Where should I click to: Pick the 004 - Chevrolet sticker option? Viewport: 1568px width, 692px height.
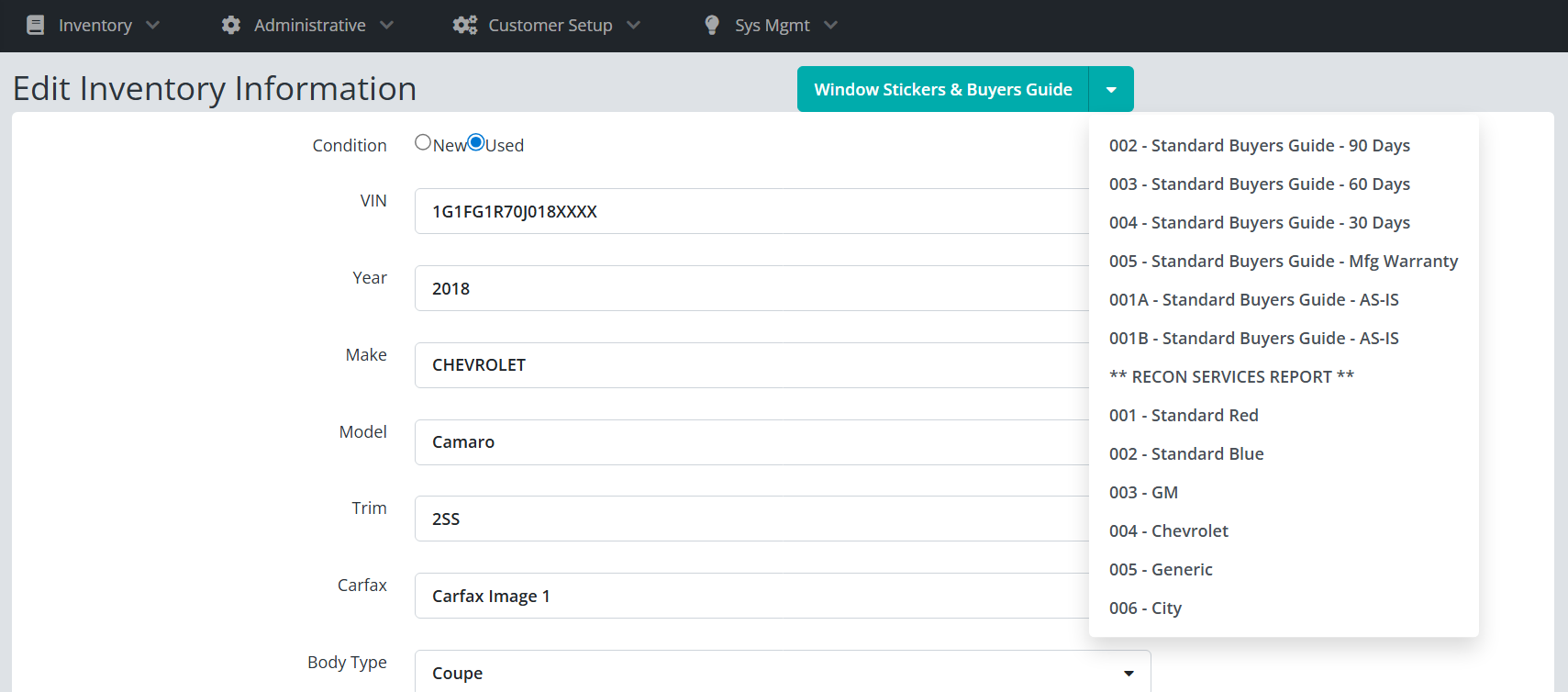pos(1168,531)
